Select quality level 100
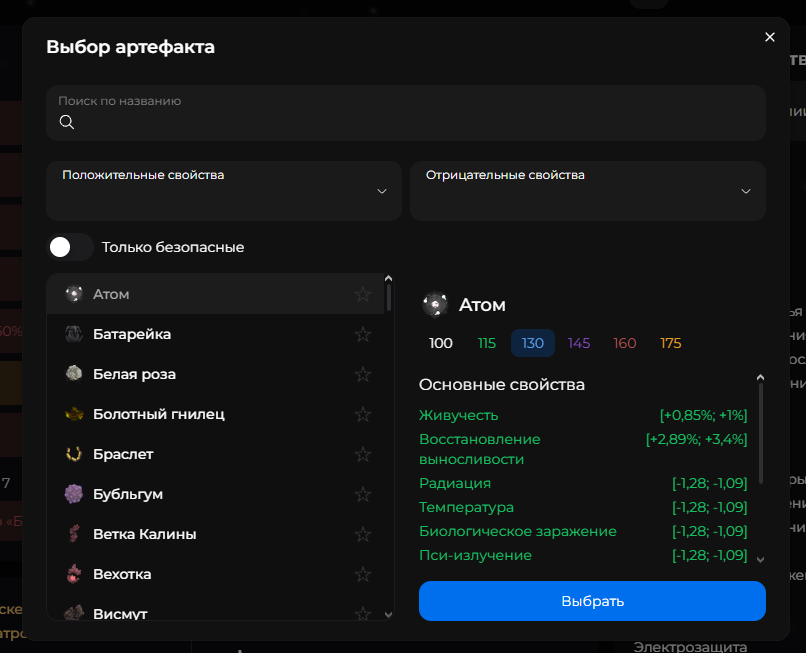The height and width of the screenshot is (653, 806). tap(441, 343)
